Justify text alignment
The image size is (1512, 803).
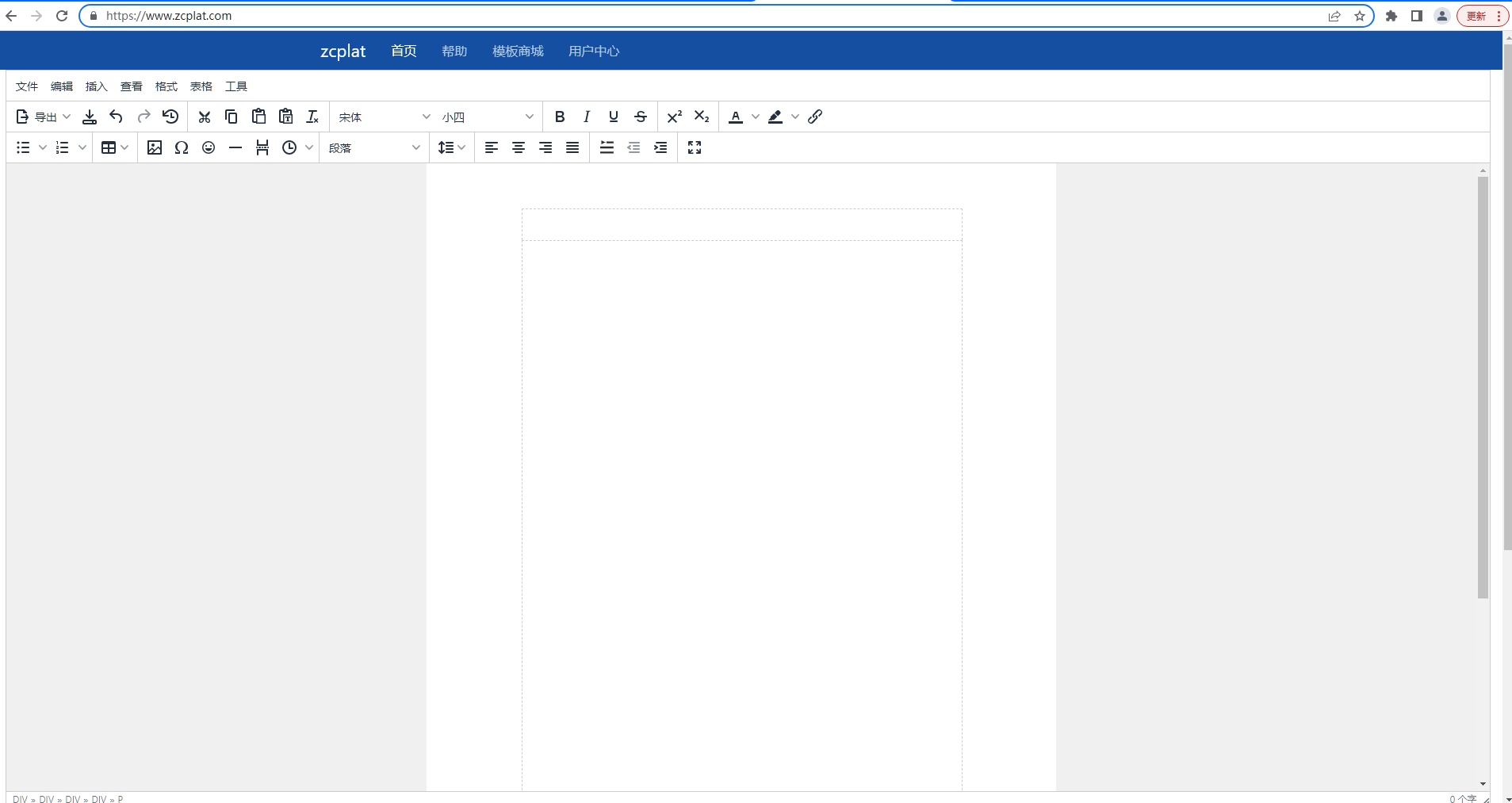572,147
